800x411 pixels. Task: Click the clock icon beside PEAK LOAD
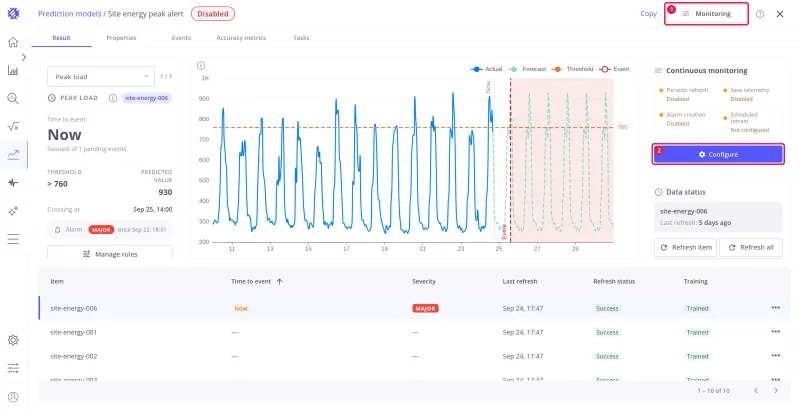tap(52, 98)
